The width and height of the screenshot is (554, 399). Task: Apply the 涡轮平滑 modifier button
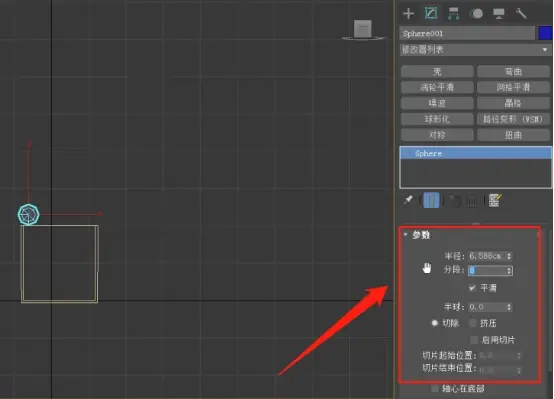[437, 87]
